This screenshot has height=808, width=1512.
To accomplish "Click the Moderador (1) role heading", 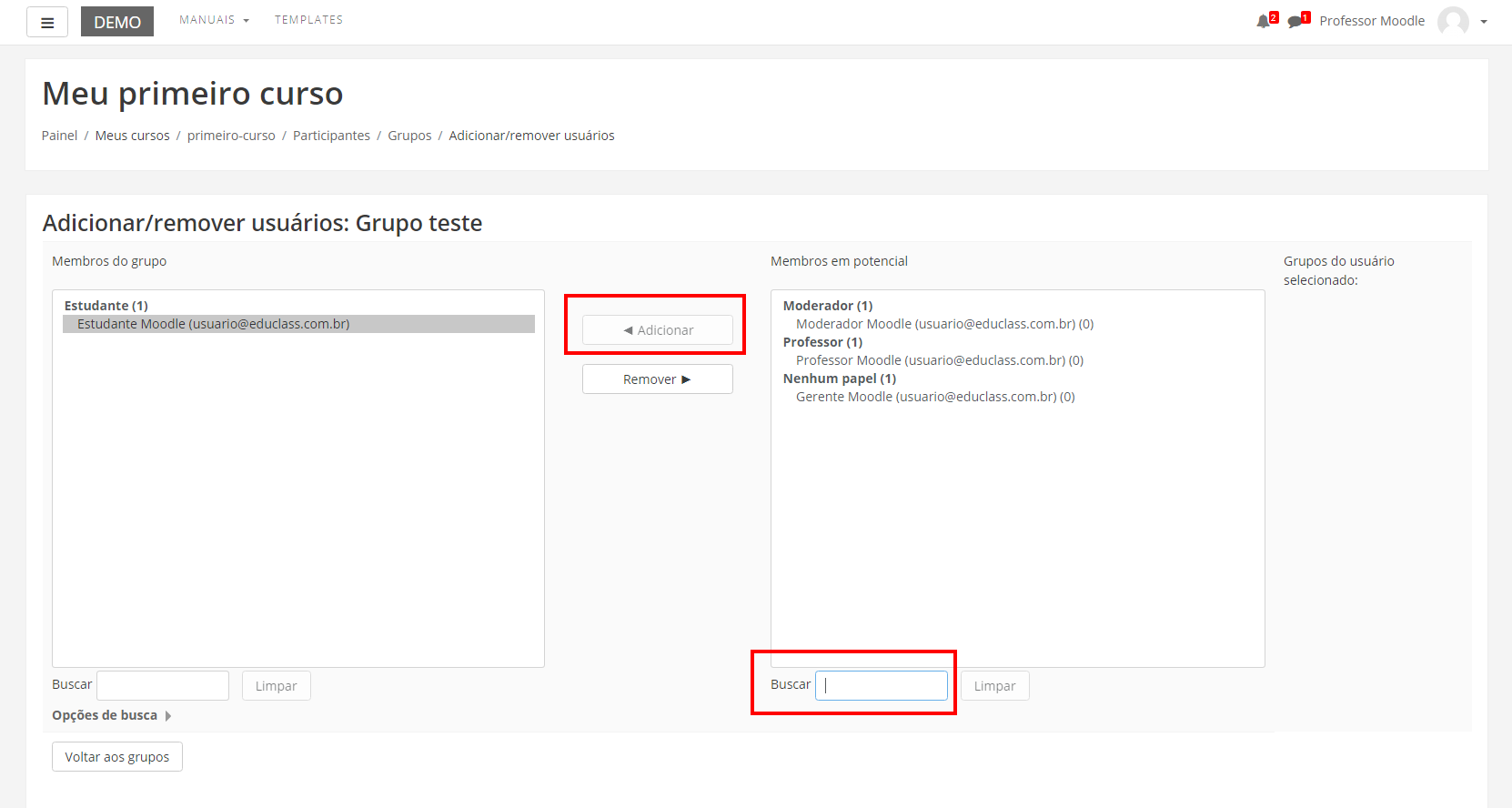I will pyautogui.click(x=828, y=306).
